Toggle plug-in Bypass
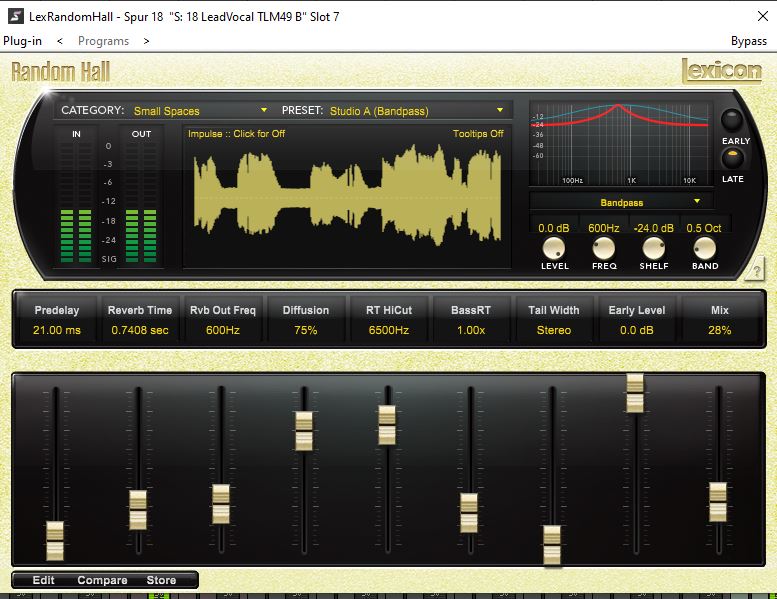 click(x=748, y=41)
